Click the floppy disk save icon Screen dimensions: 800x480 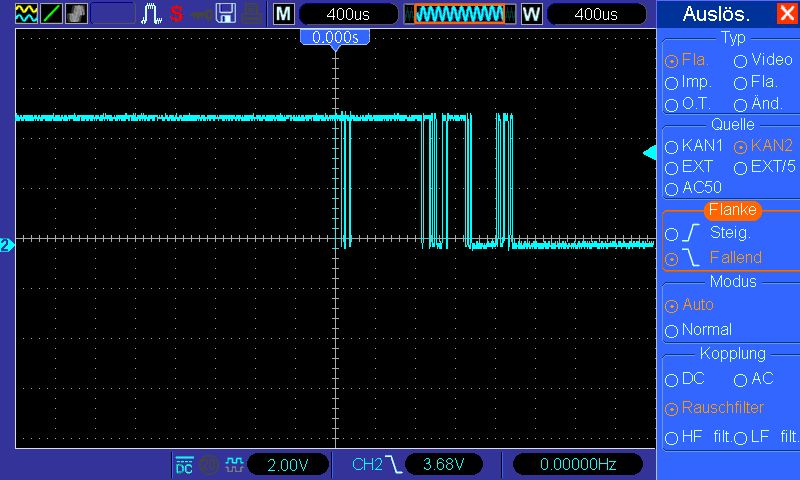pyautogui.click(x=226, y=14)
